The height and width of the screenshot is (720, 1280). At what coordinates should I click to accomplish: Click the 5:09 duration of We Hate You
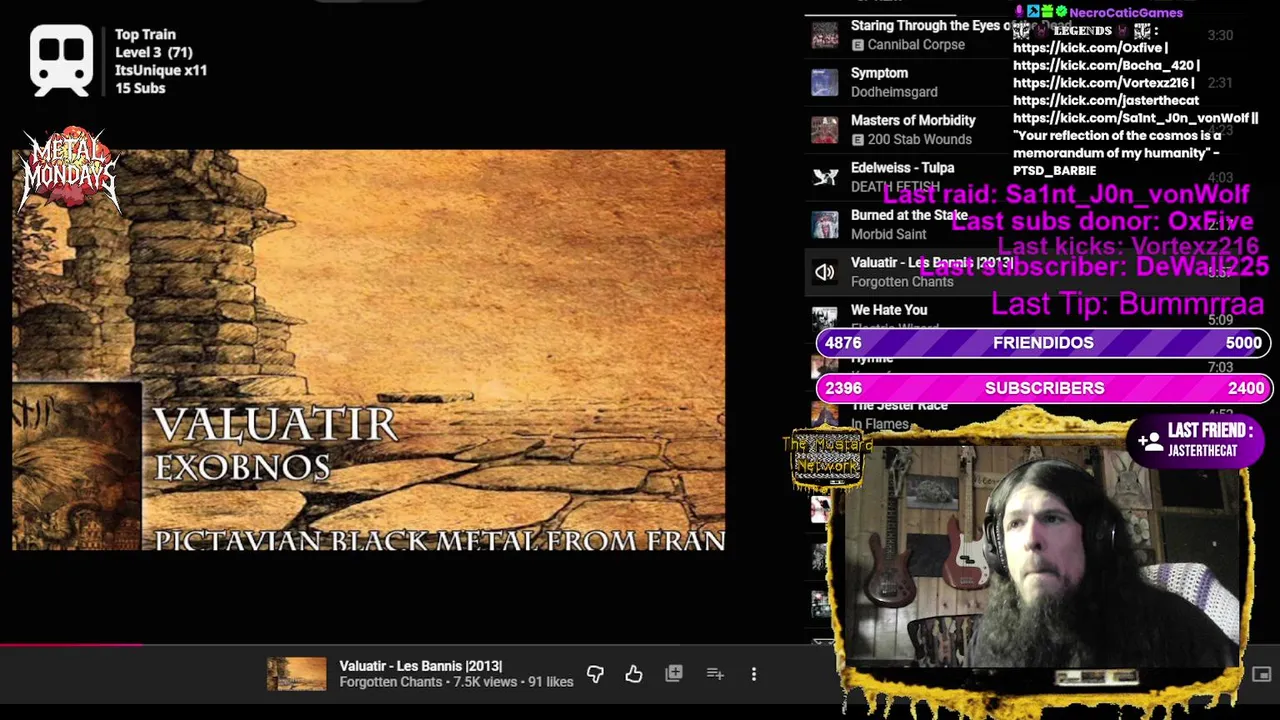pos(1220,320)
